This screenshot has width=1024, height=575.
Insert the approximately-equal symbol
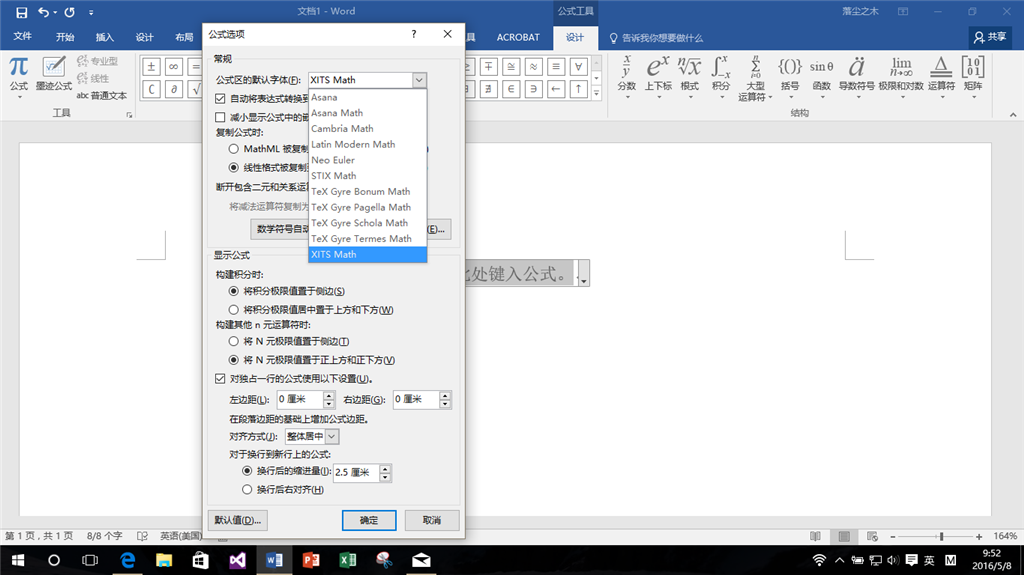(x=534, y=67)
